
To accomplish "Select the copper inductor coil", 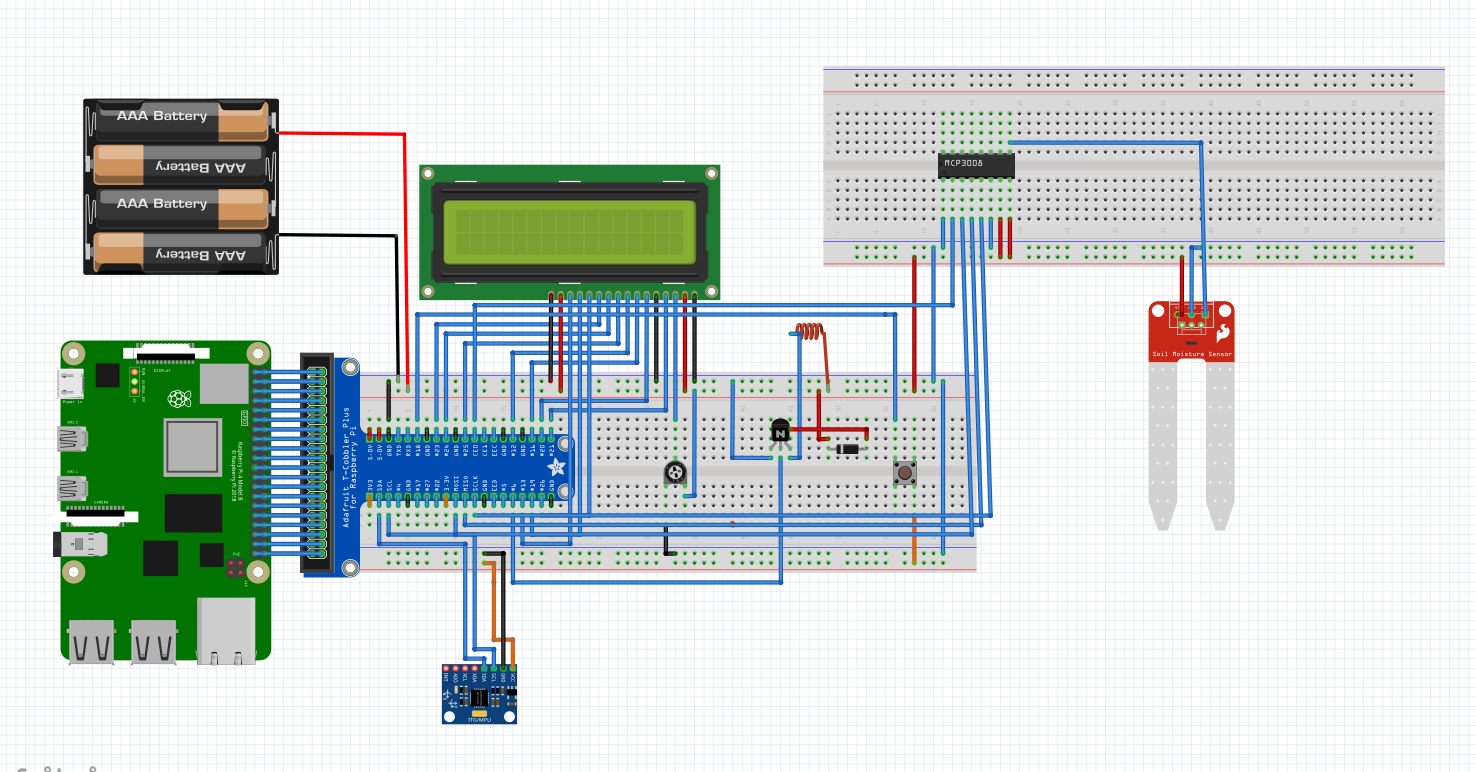I will (808, 331).
